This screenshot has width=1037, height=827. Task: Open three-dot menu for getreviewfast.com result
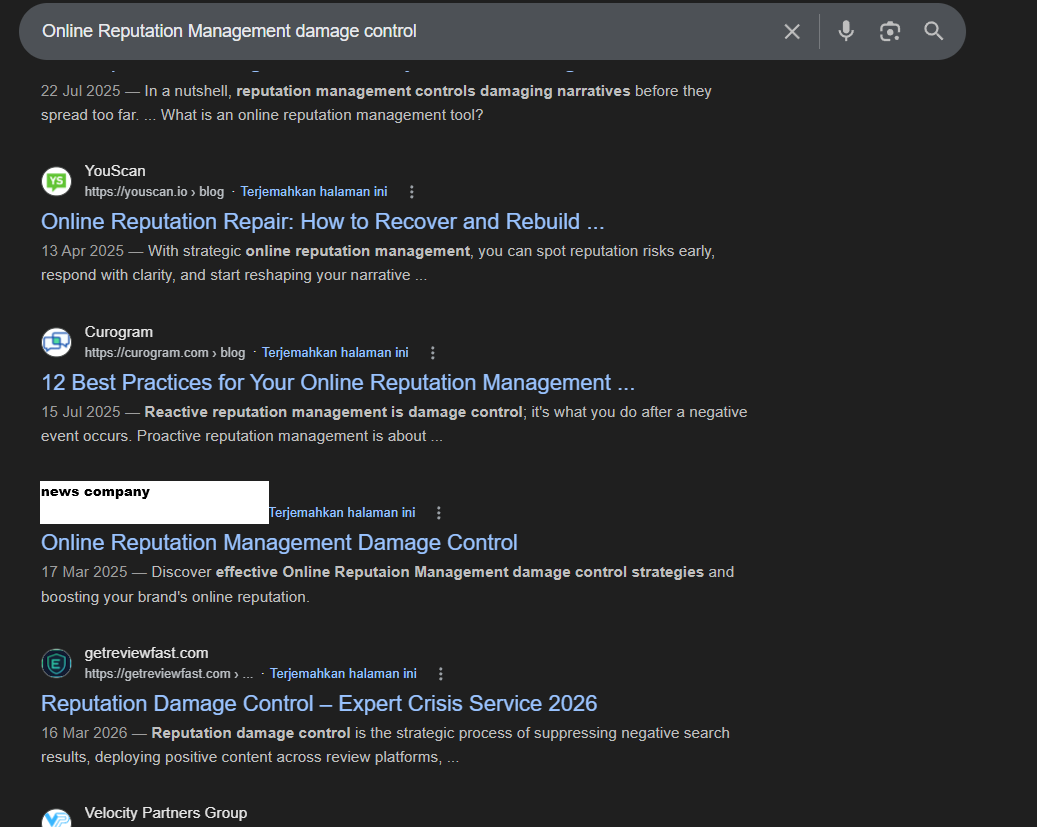441,674
